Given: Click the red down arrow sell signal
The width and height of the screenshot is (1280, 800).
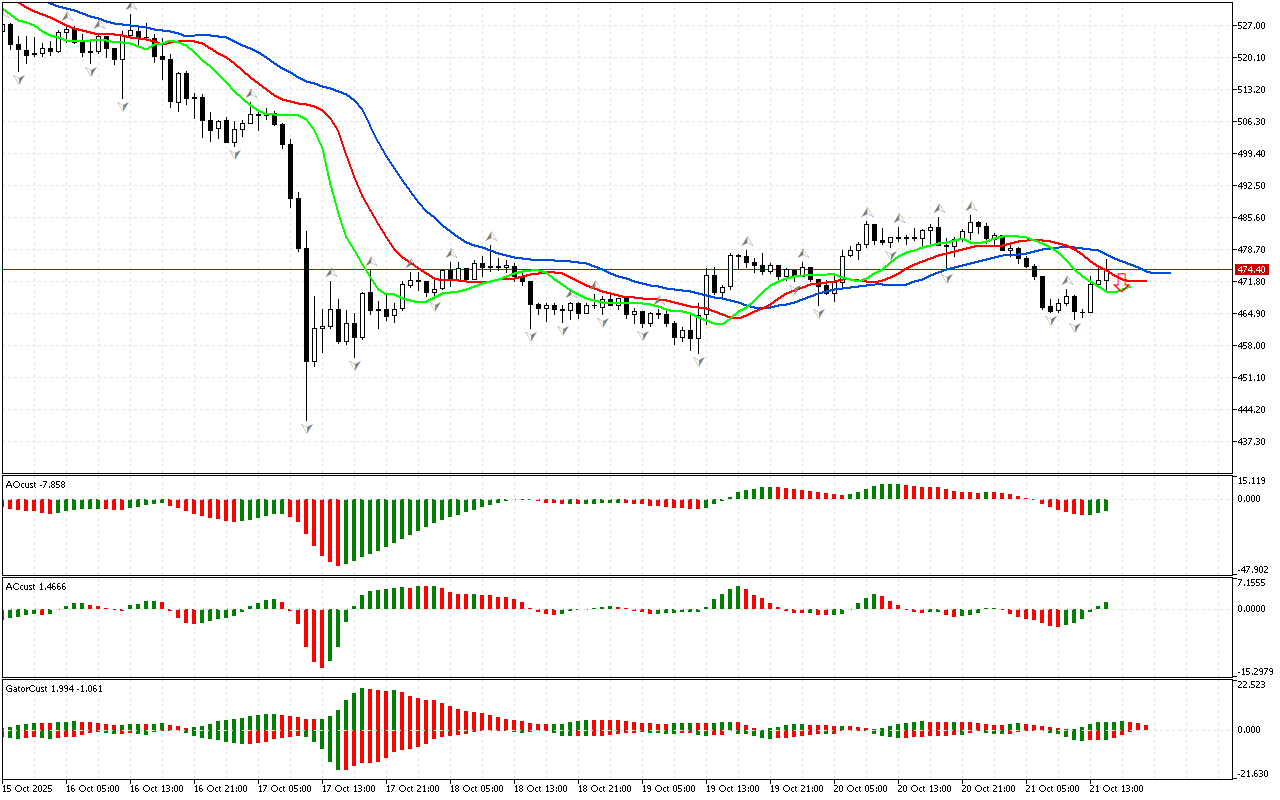Looking at the screenshot, I should 1121,282.
